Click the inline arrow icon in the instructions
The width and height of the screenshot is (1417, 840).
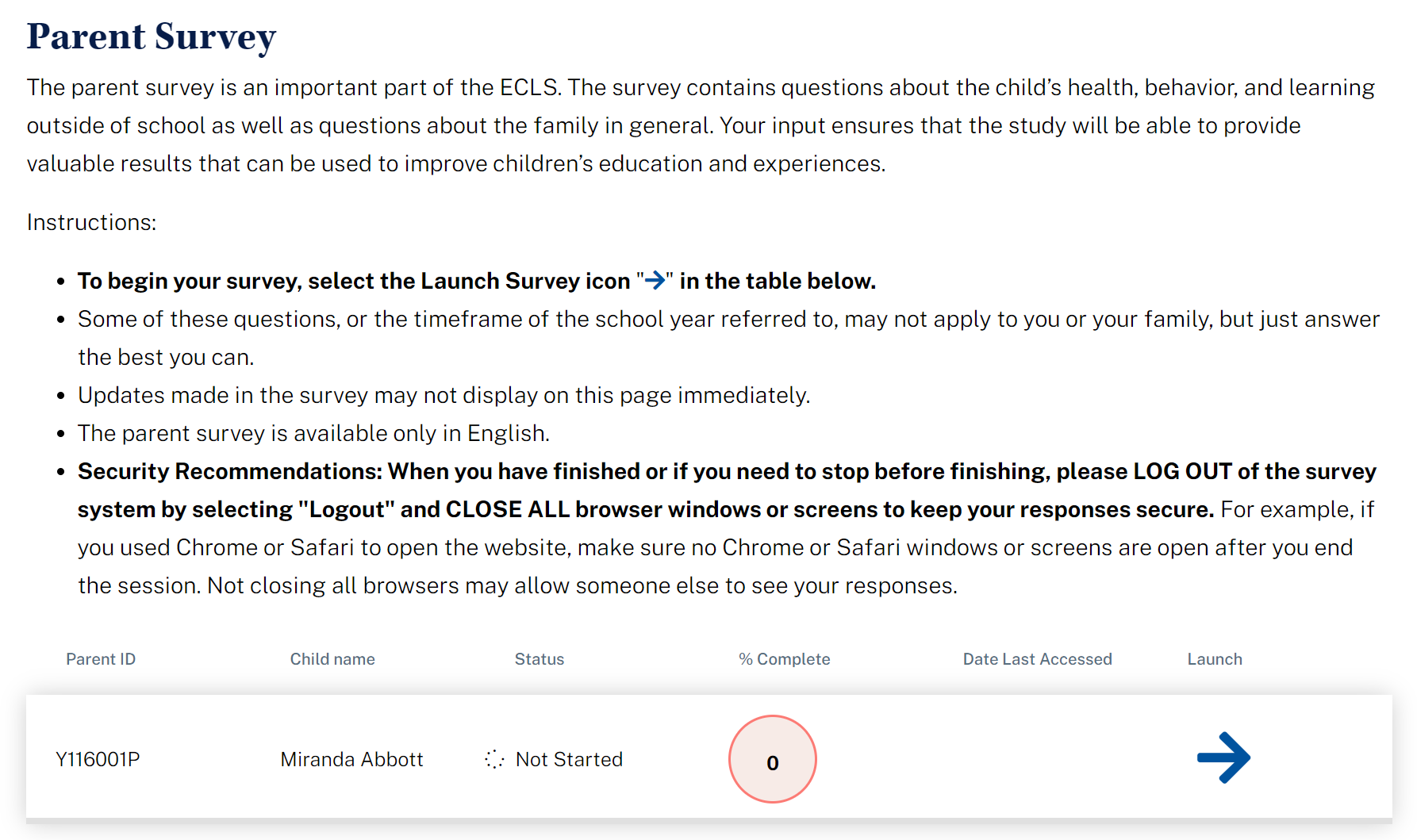[x=655, y=281]
